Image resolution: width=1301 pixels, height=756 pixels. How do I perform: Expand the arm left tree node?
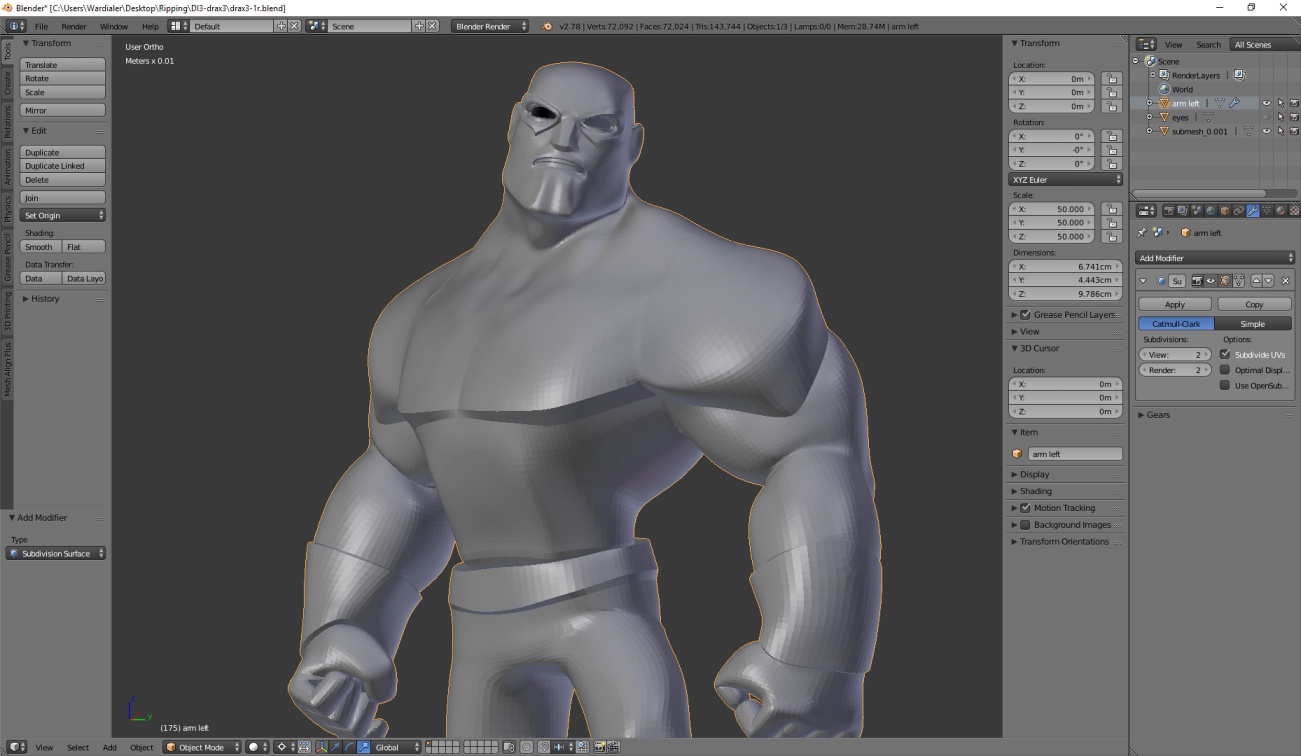(1150, 103)
